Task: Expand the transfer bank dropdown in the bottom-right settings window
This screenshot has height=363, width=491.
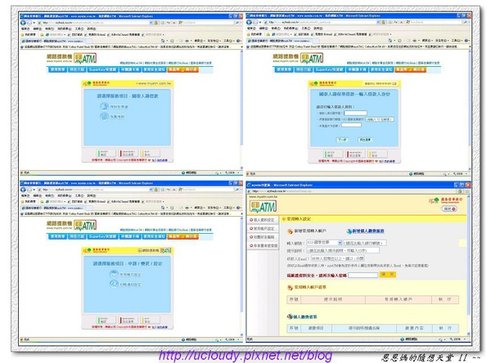Action: [324, 242]
